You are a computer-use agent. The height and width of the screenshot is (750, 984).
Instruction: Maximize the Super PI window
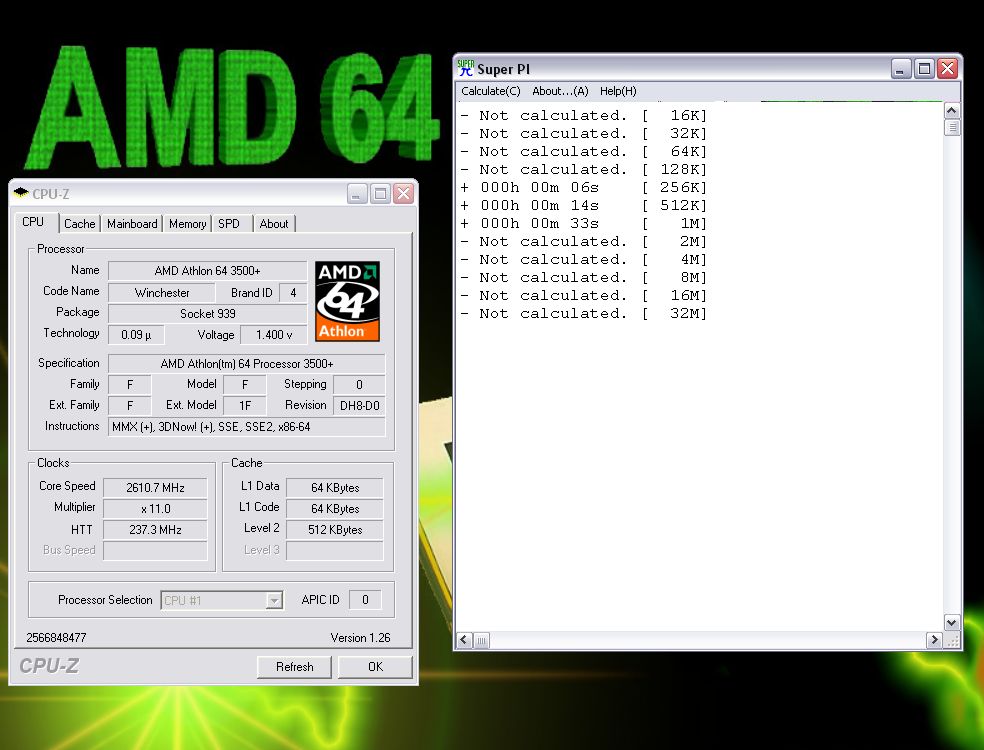pos(924,68)
